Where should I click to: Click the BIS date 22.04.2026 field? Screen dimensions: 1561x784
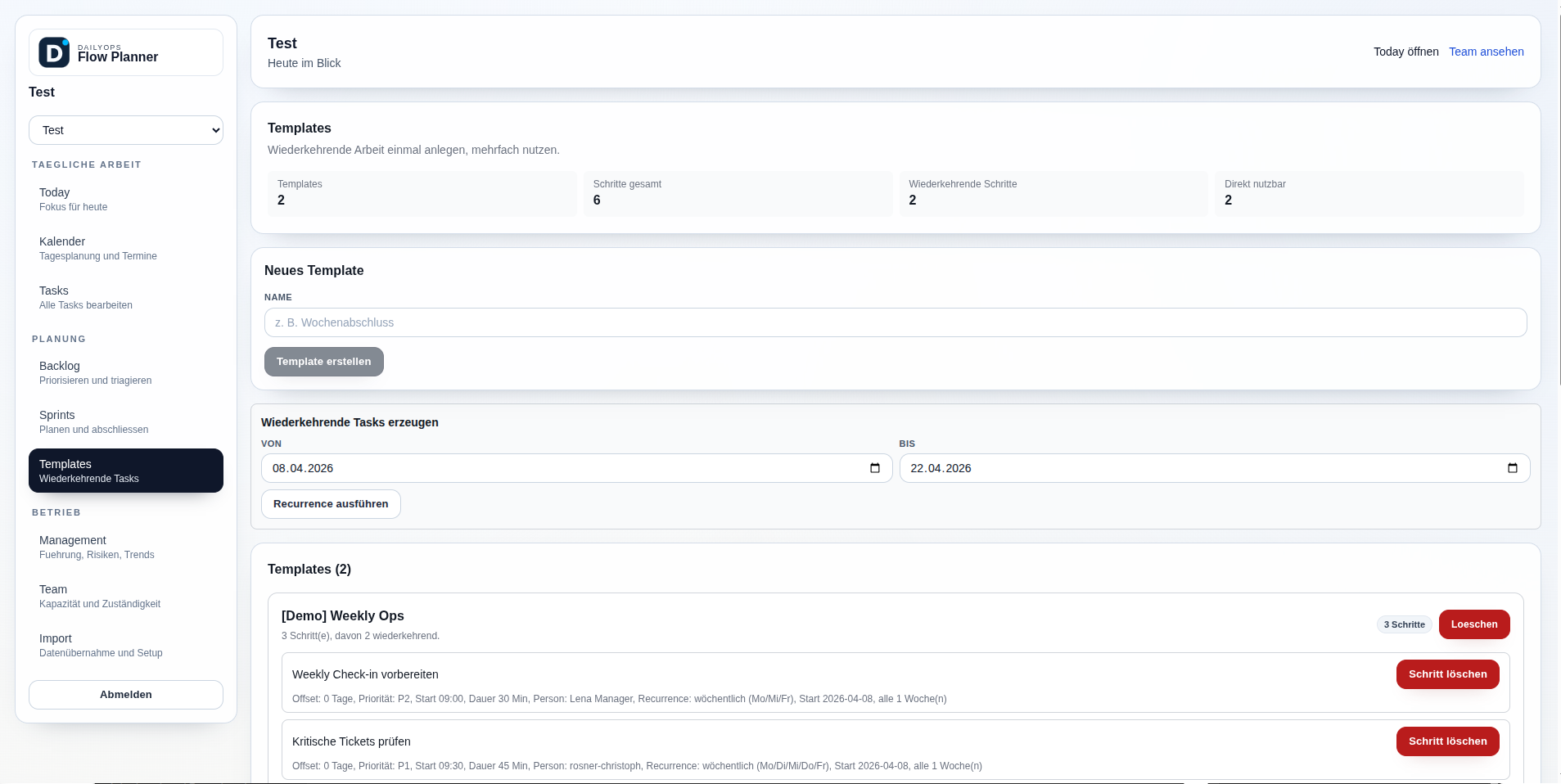[1215, 468]
